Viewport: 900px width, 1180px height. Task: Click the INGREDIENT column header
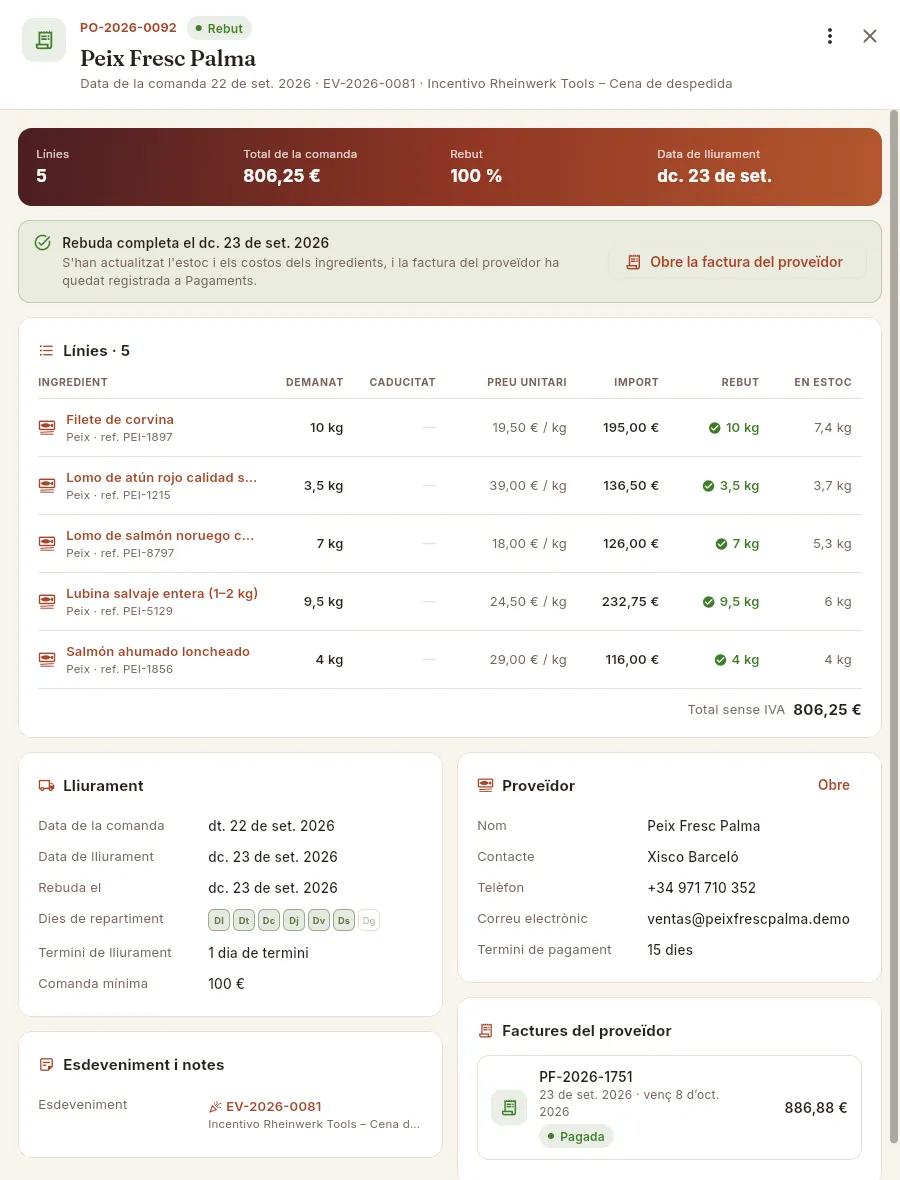[x=73, y=382]
